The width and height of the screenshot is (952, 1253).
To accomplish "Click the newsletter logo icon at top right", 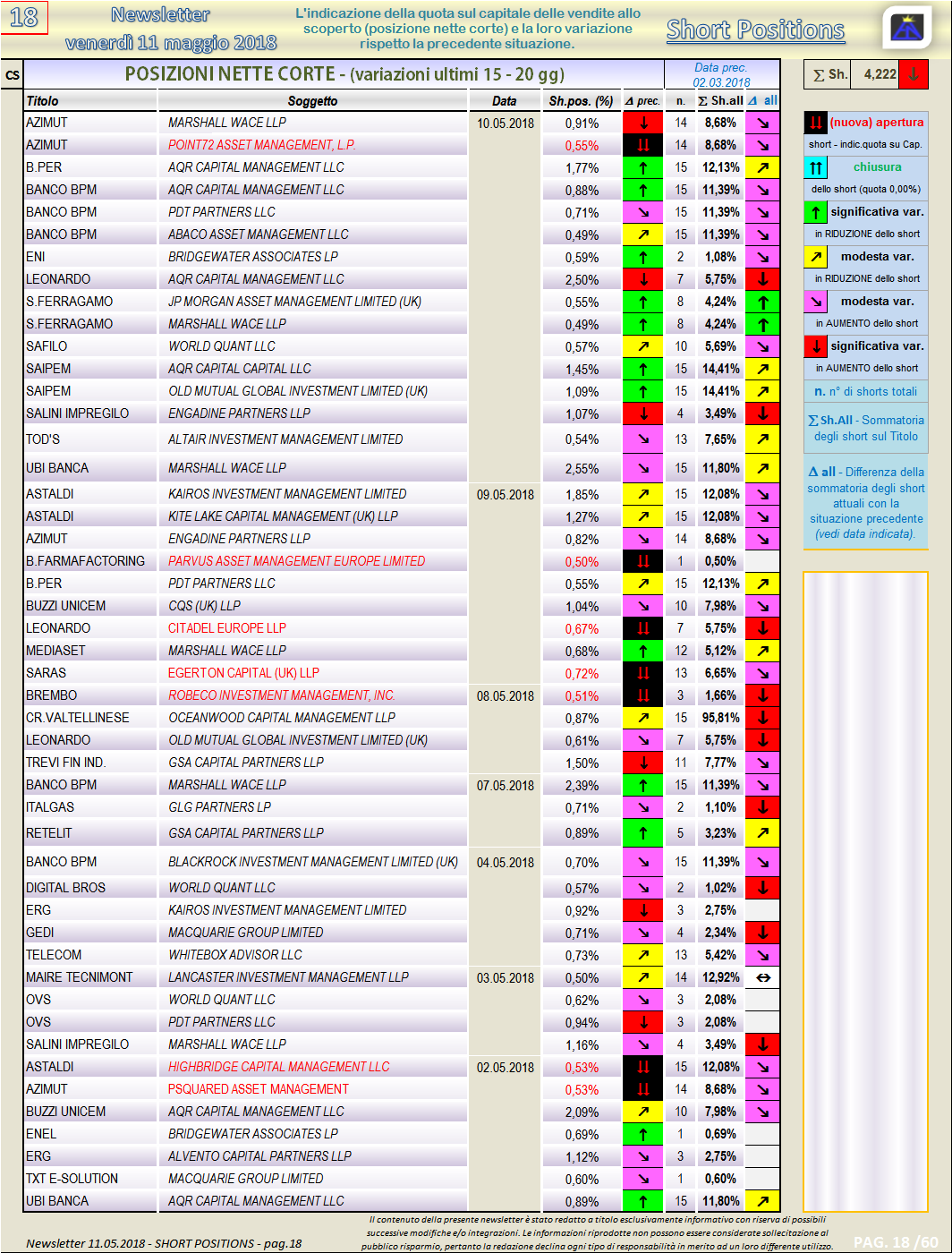I will point(906,27).
